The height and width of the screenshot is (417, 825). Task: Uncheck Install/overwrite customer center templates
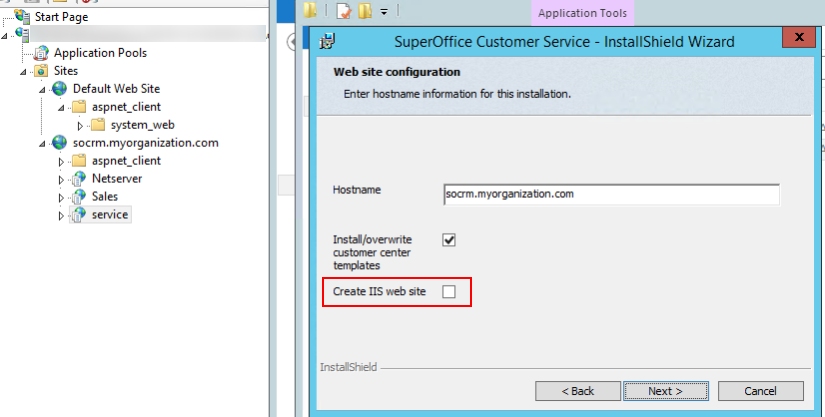(449, 240)
